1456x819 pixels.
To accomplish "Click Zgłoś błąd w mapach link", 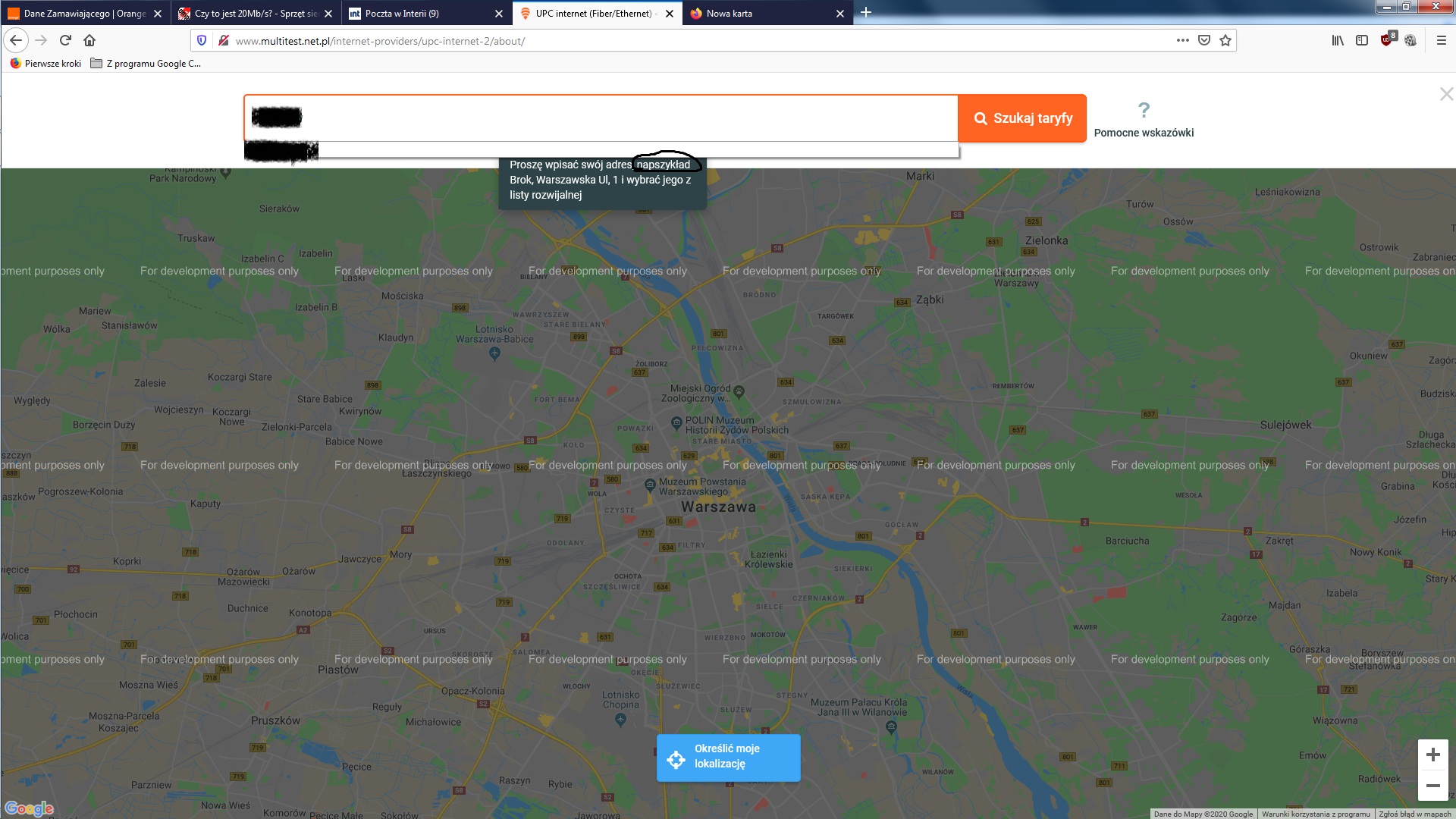I will (x=1414, y=814).
